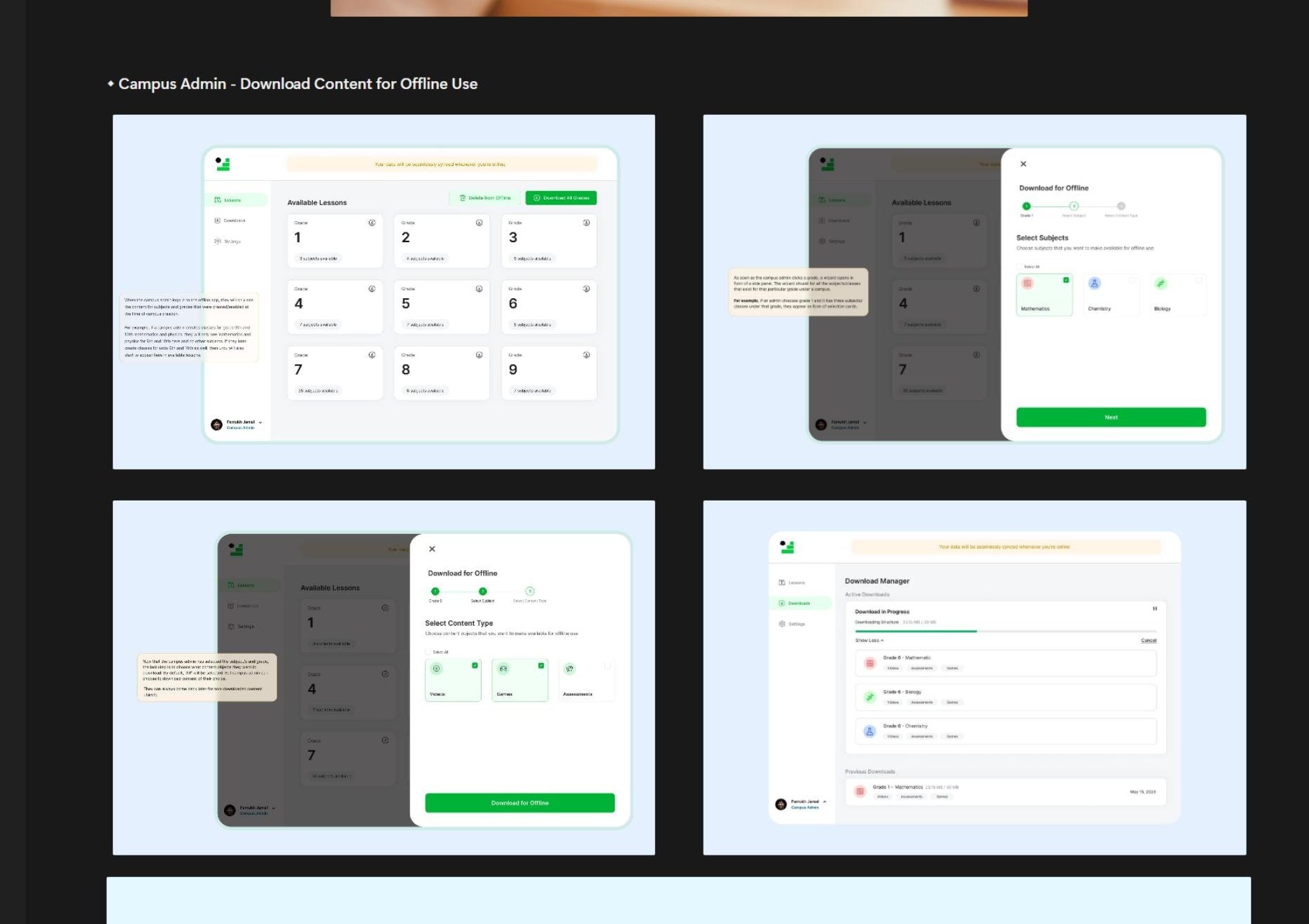Image resolution: width=1309 pixels, height=924 pixels.
Task: Close the Select Content Type side panel
Action: (432, 549)
